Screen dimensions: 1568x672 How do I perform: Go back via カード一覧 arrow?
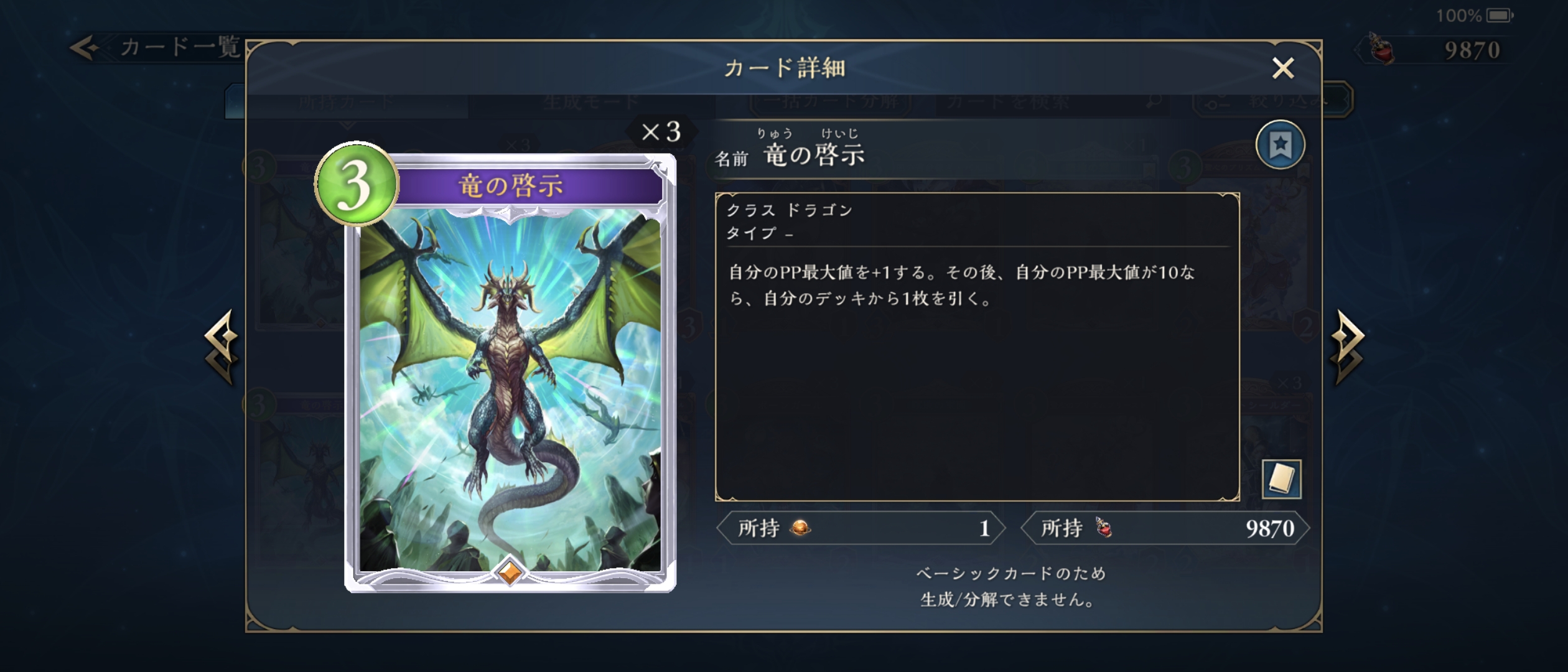(155, 47)
